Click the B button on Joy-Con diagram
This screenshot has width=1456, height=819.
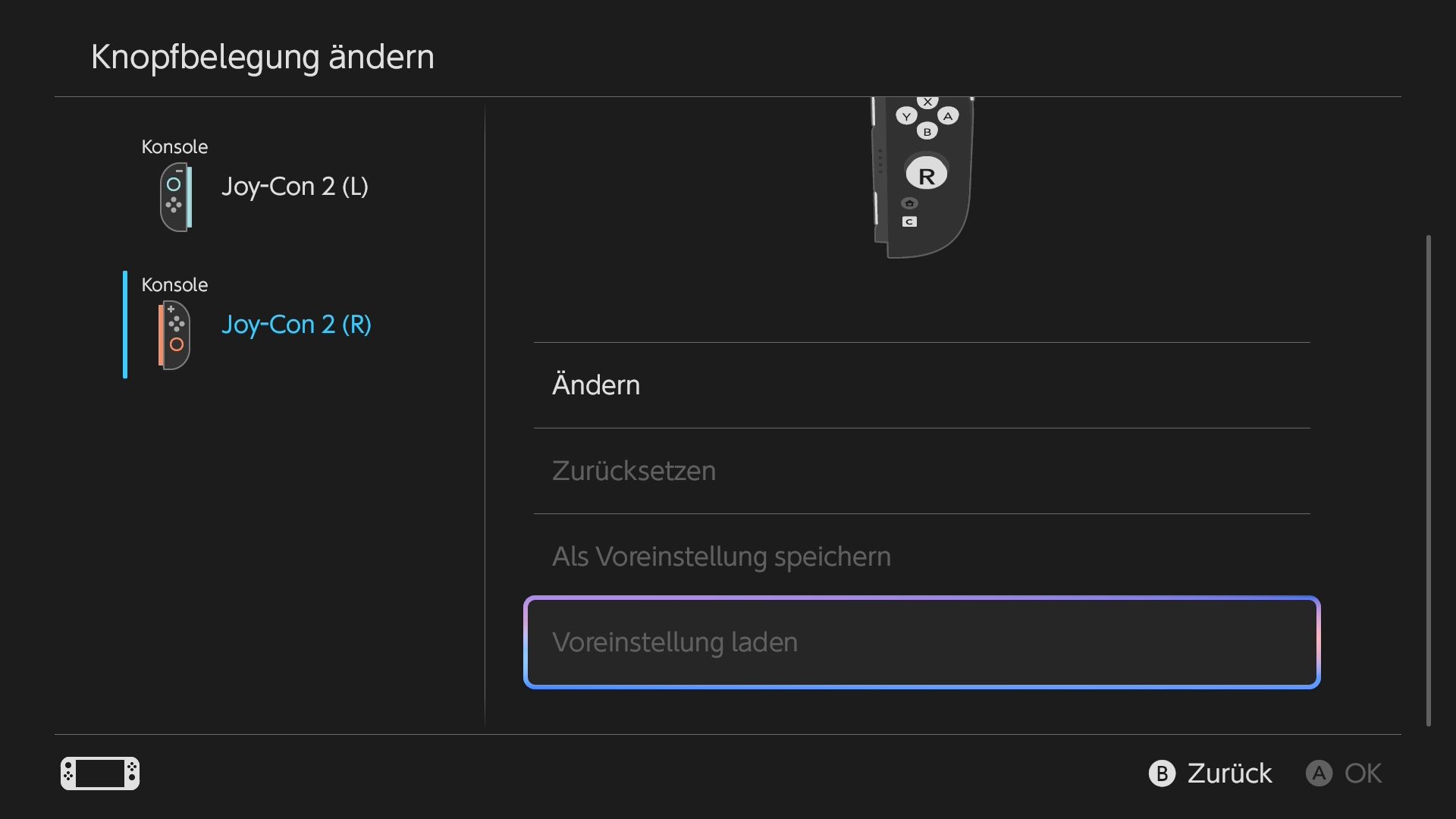(x=927, y=132)
